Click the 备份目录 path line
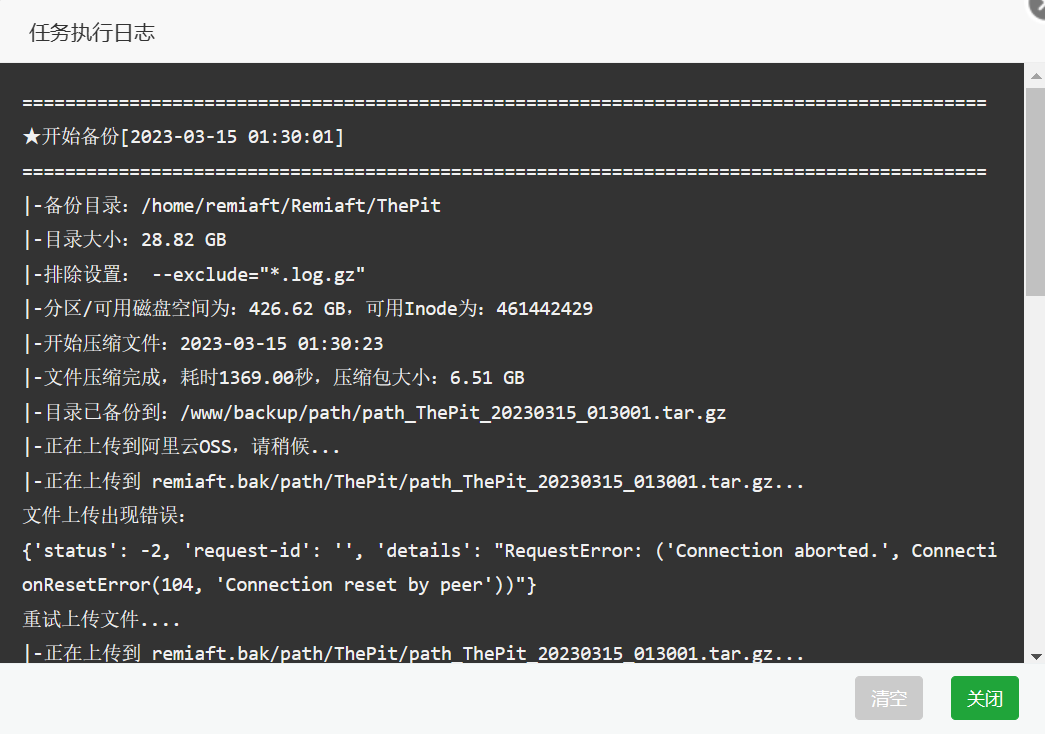This screenshot has width=1045, height=734. tap(232, 205)
